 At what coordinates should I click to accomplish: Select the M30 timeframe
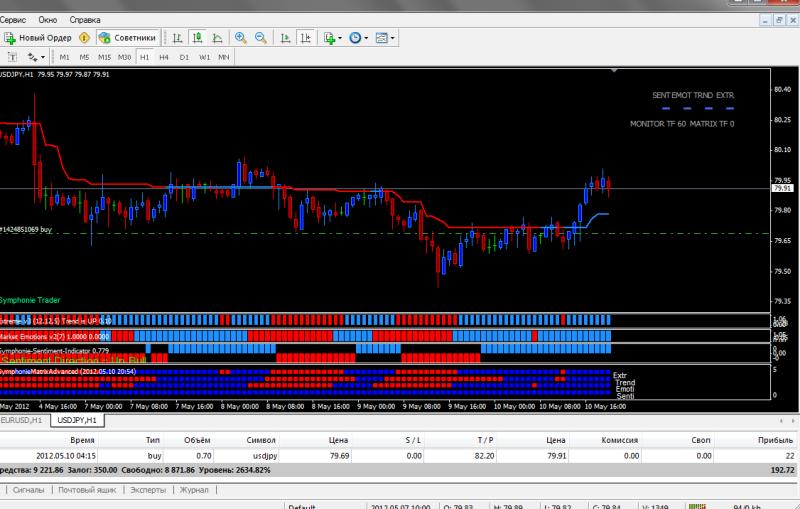[124, 57]
